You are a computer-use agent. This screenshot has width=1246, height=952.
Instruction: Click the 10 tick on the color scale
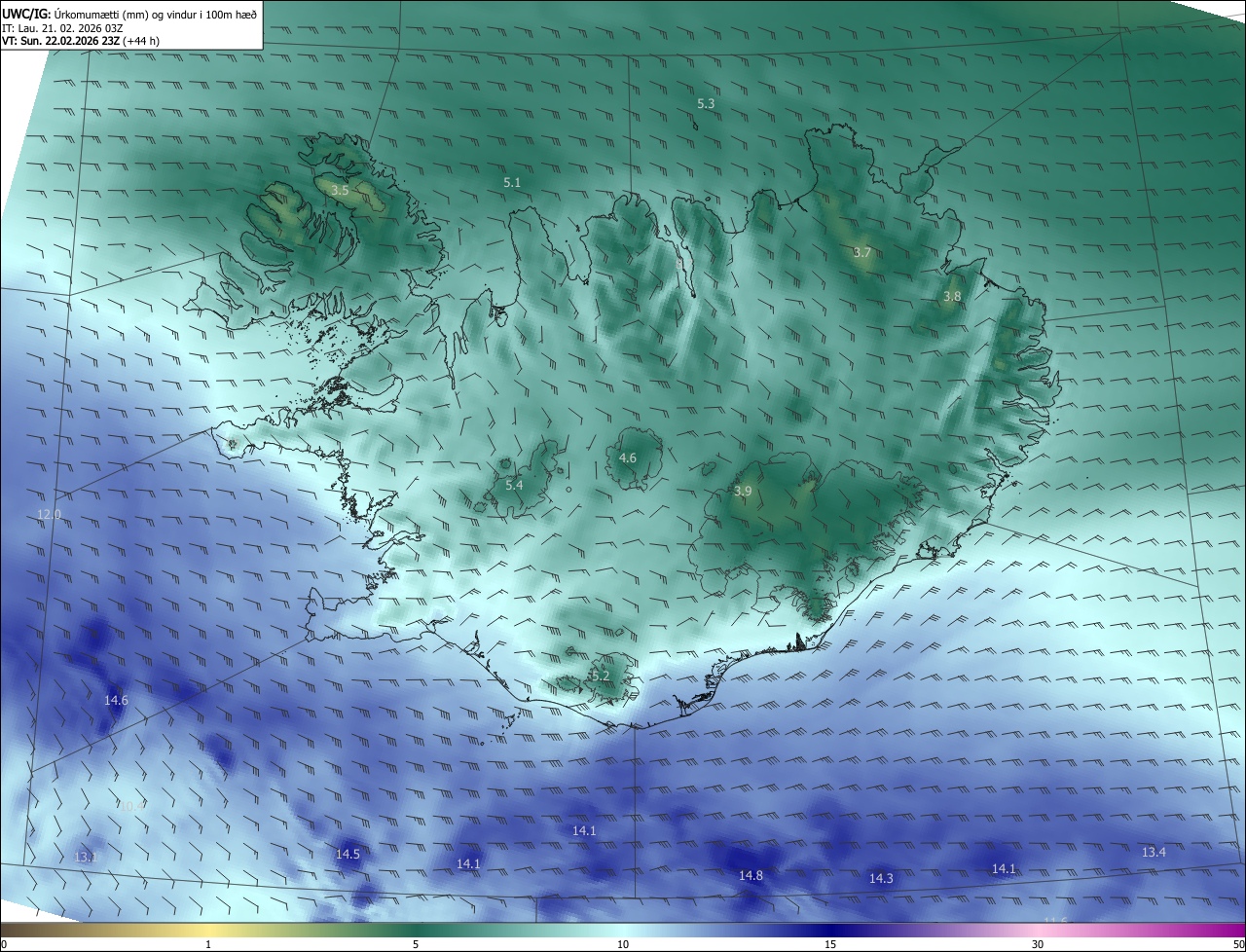(x=623, y=944)
